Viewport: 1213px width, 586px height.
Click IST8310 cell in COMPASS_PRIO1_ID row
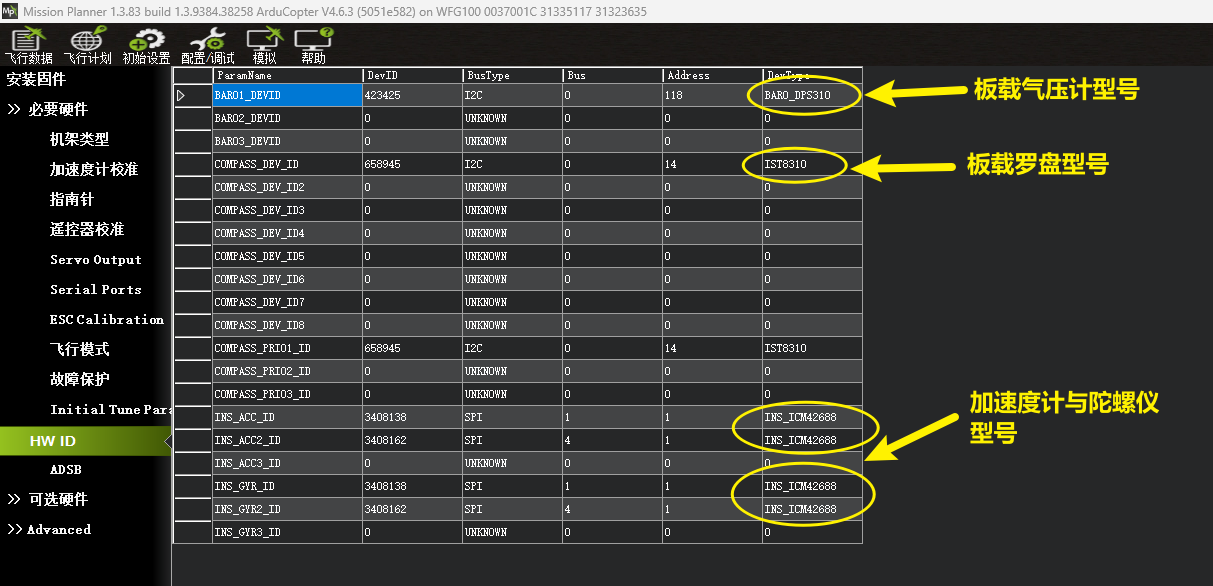[812, 348]
